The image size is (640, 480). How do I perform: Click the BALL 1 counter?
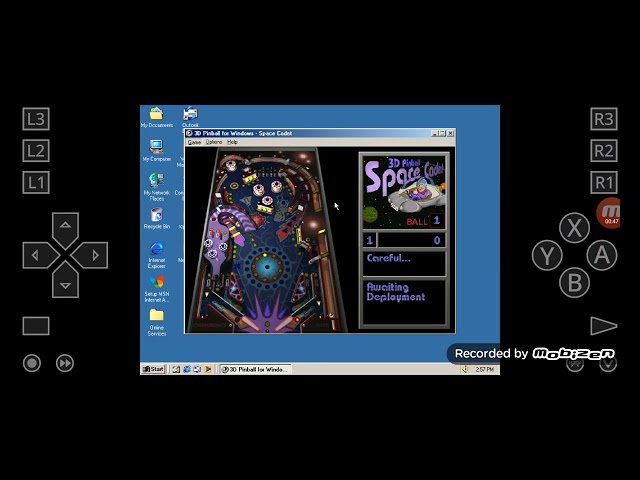[x=424, y=221]
